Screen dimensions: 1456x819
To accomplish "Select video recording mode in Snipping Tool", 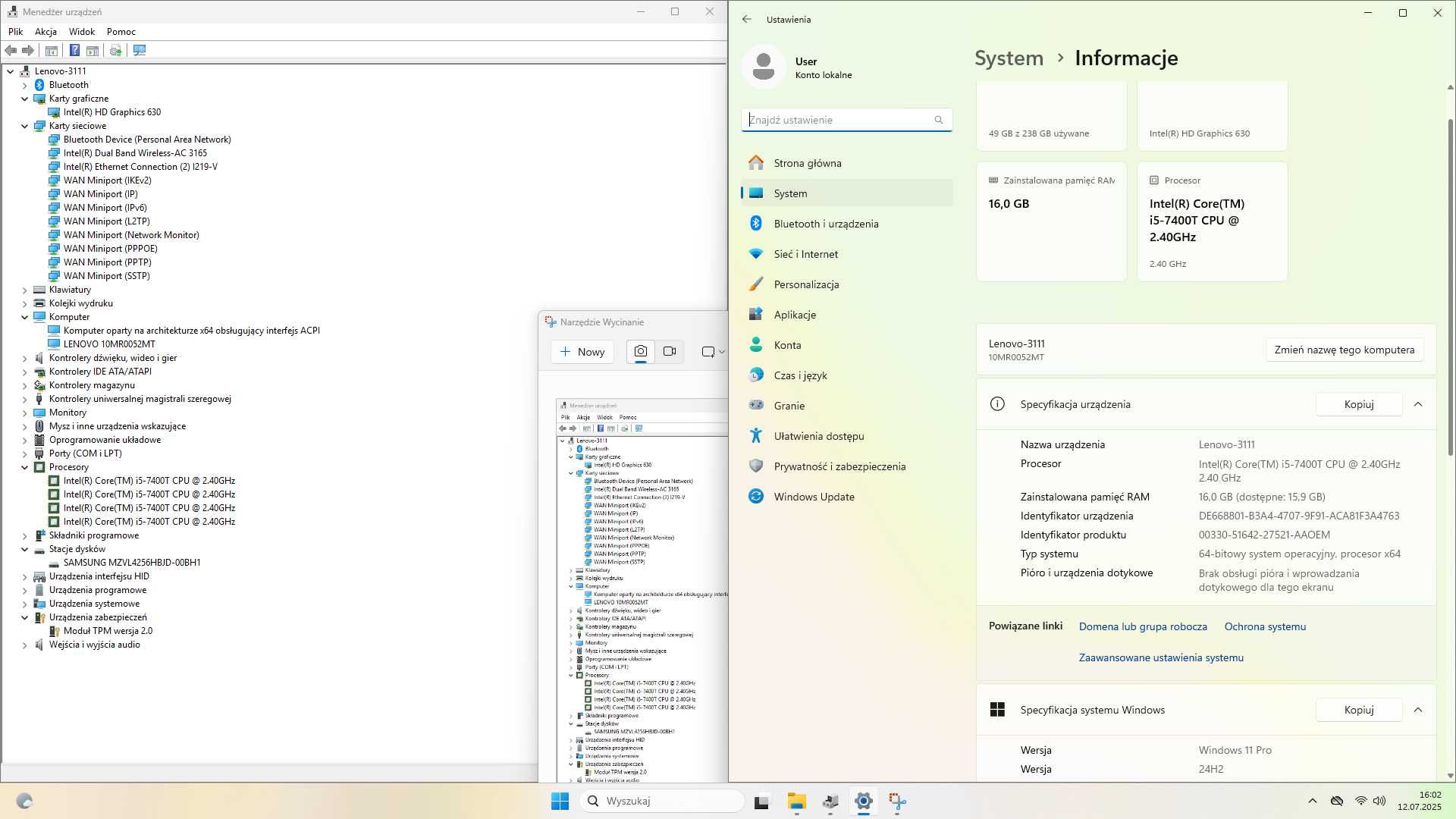I will click(x=670, y=351).
